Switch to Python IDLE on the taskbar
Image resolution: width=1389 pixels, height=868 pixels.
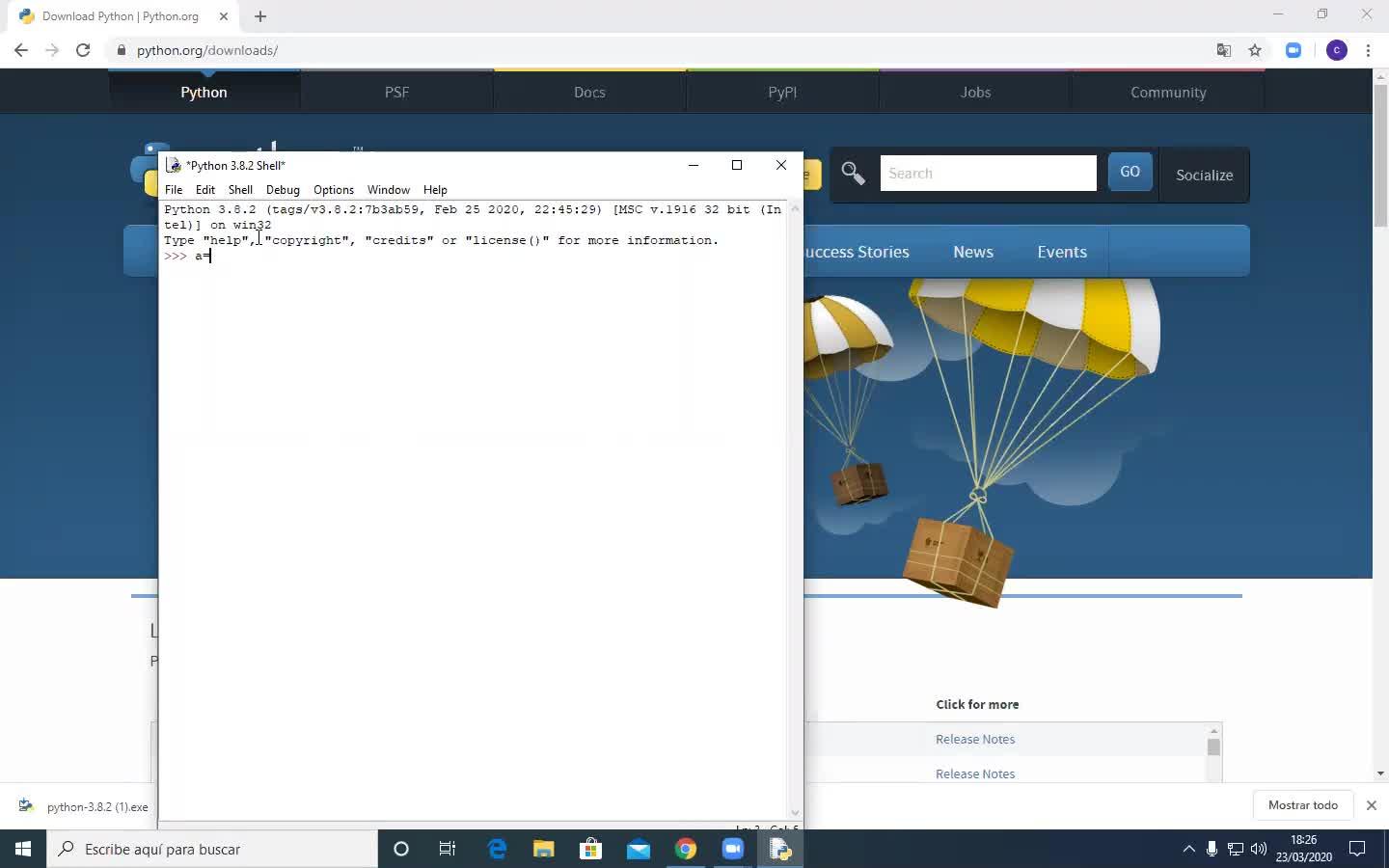(780, 849)
